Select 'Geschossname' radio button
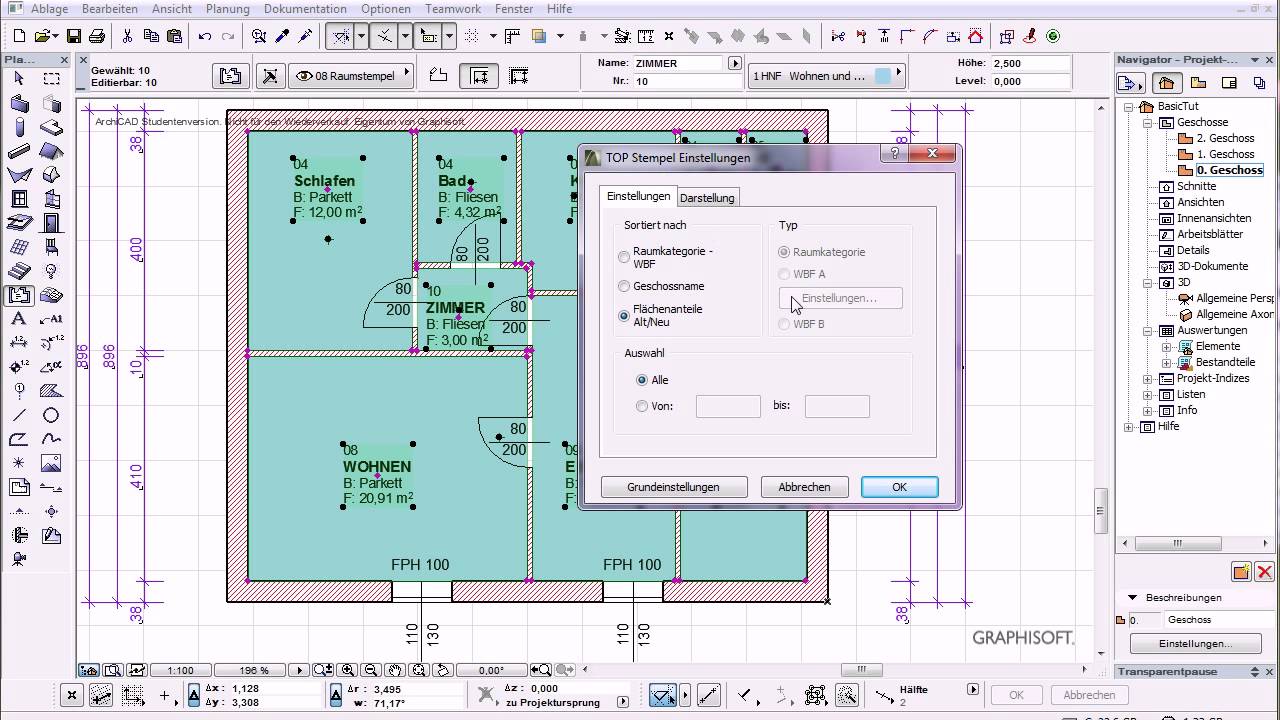1280x720 pixels. click(x=624, y=286)
